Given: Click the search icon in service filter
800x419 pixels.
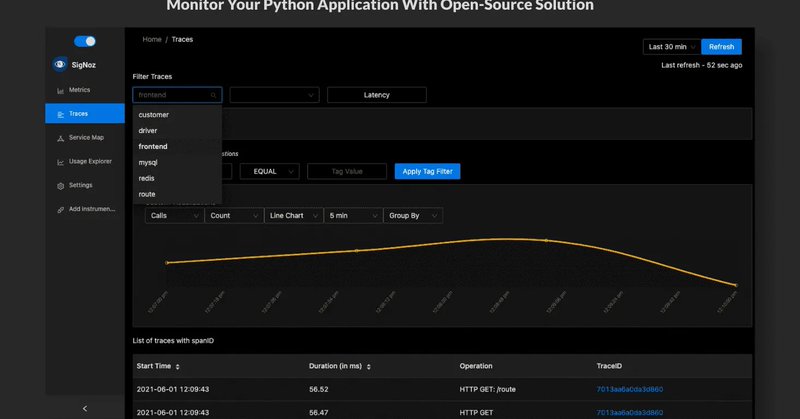Looking at the screenshot, I should [213, 95].
